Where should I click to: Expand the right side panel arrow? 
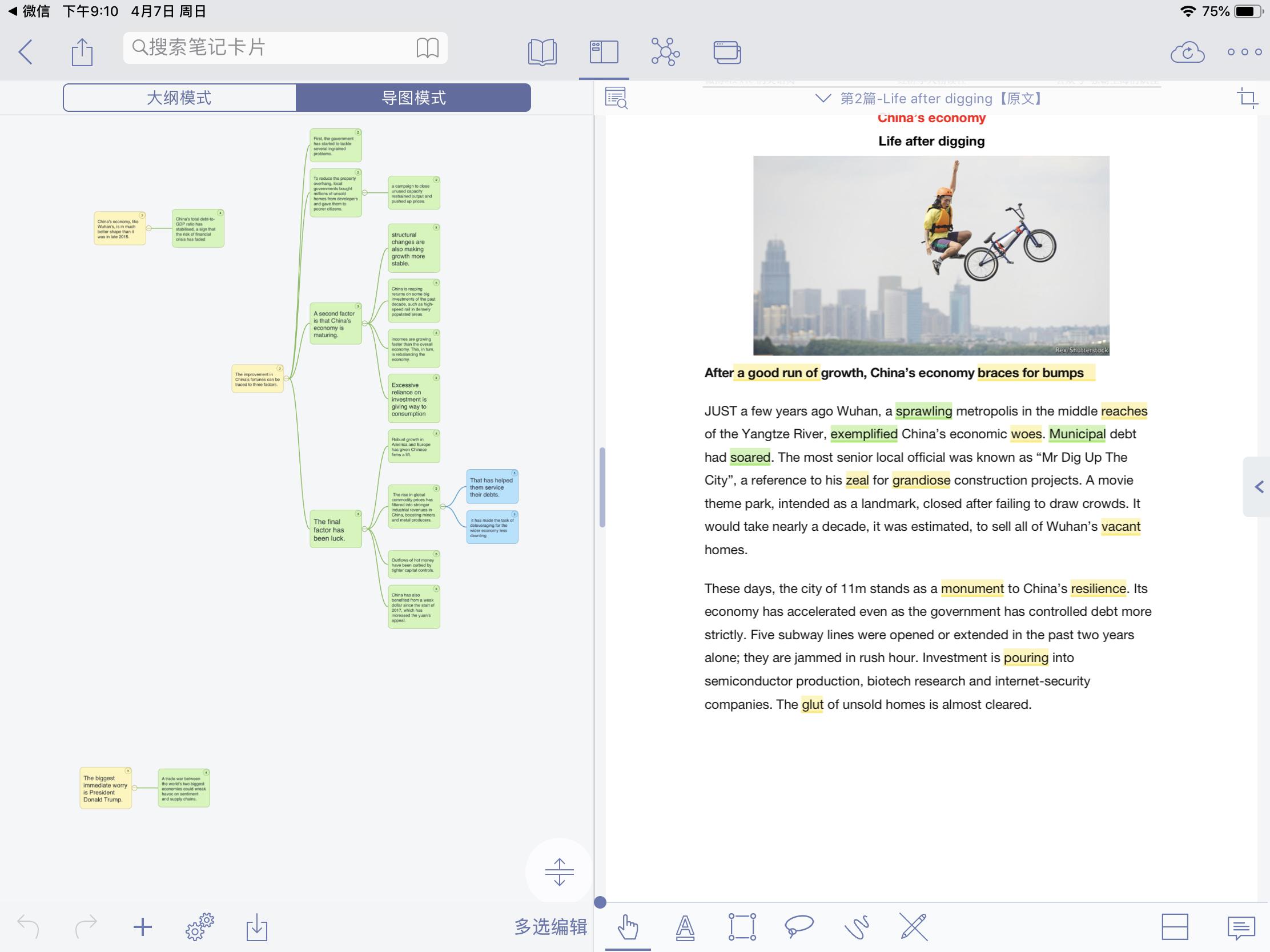(x=1259, y=487)
